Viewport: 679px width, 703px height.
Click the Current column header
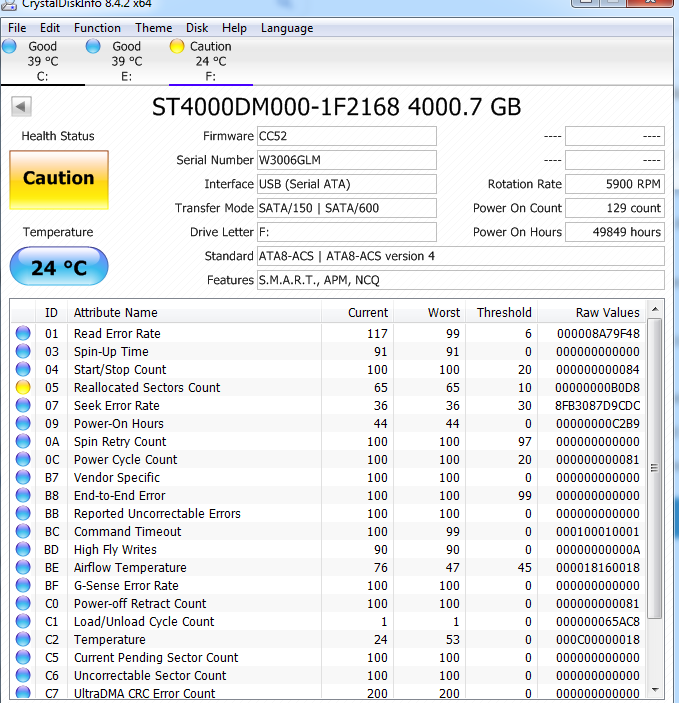(x=357, y=312)
